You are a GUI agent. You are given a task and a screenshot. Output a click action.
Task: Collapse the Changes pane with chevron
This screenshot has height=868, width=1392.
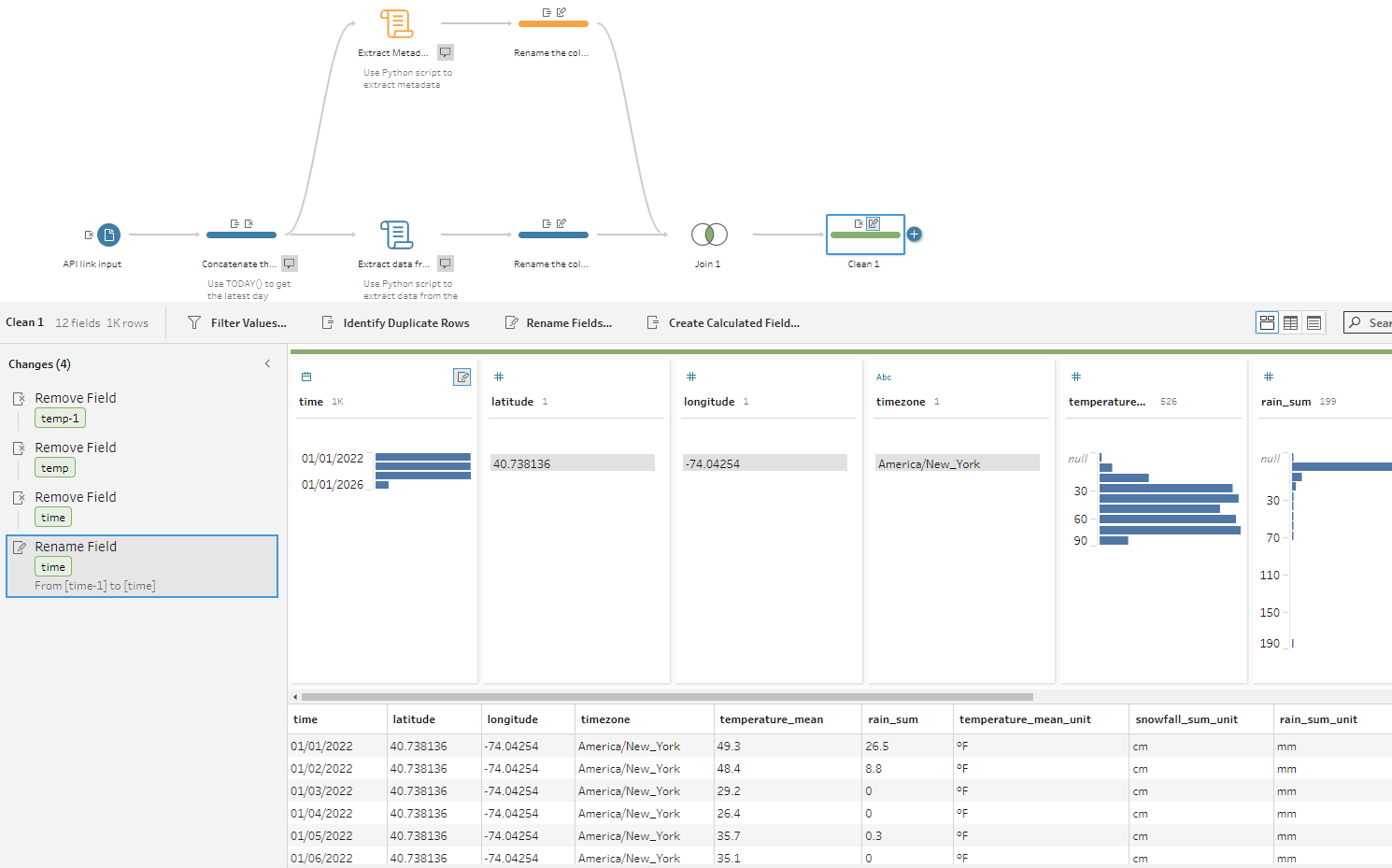point(267,363)
